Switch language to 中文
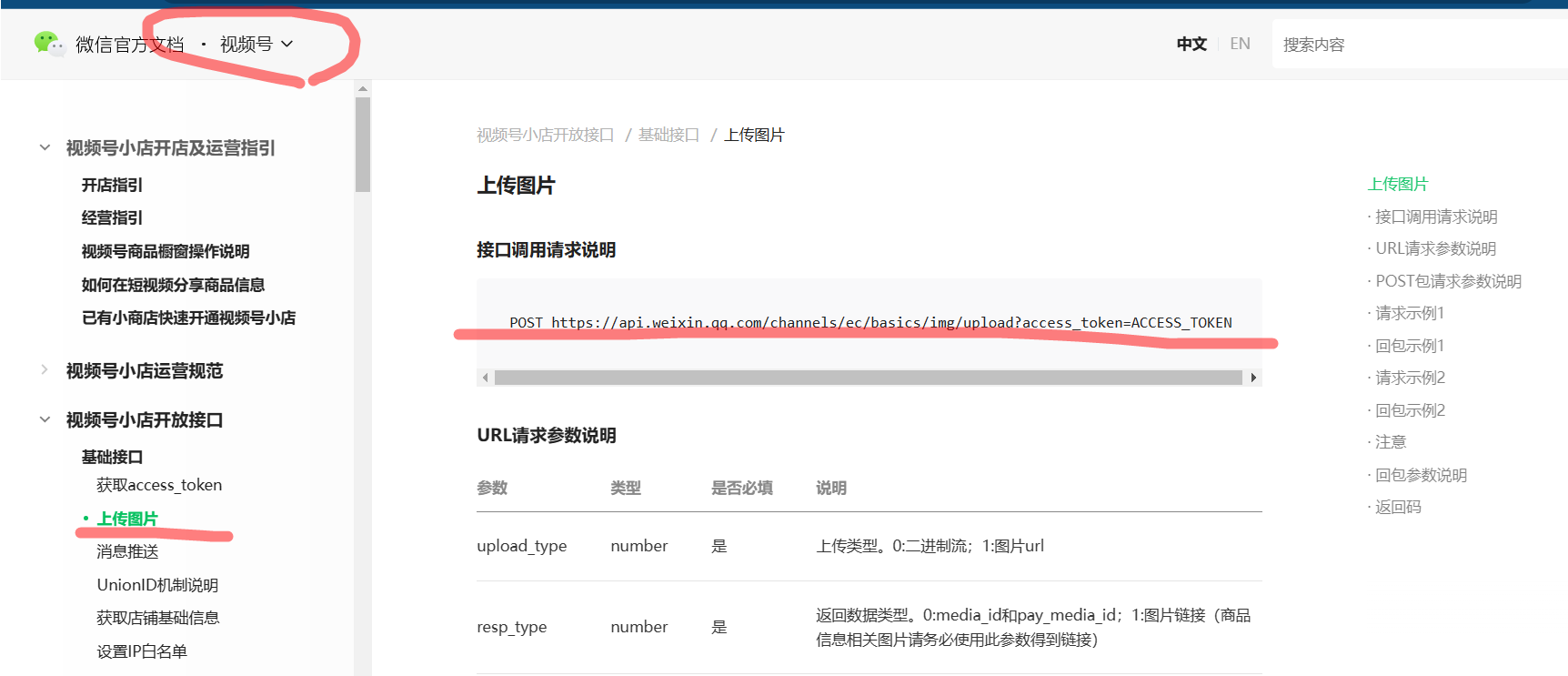 (1191, 44)
